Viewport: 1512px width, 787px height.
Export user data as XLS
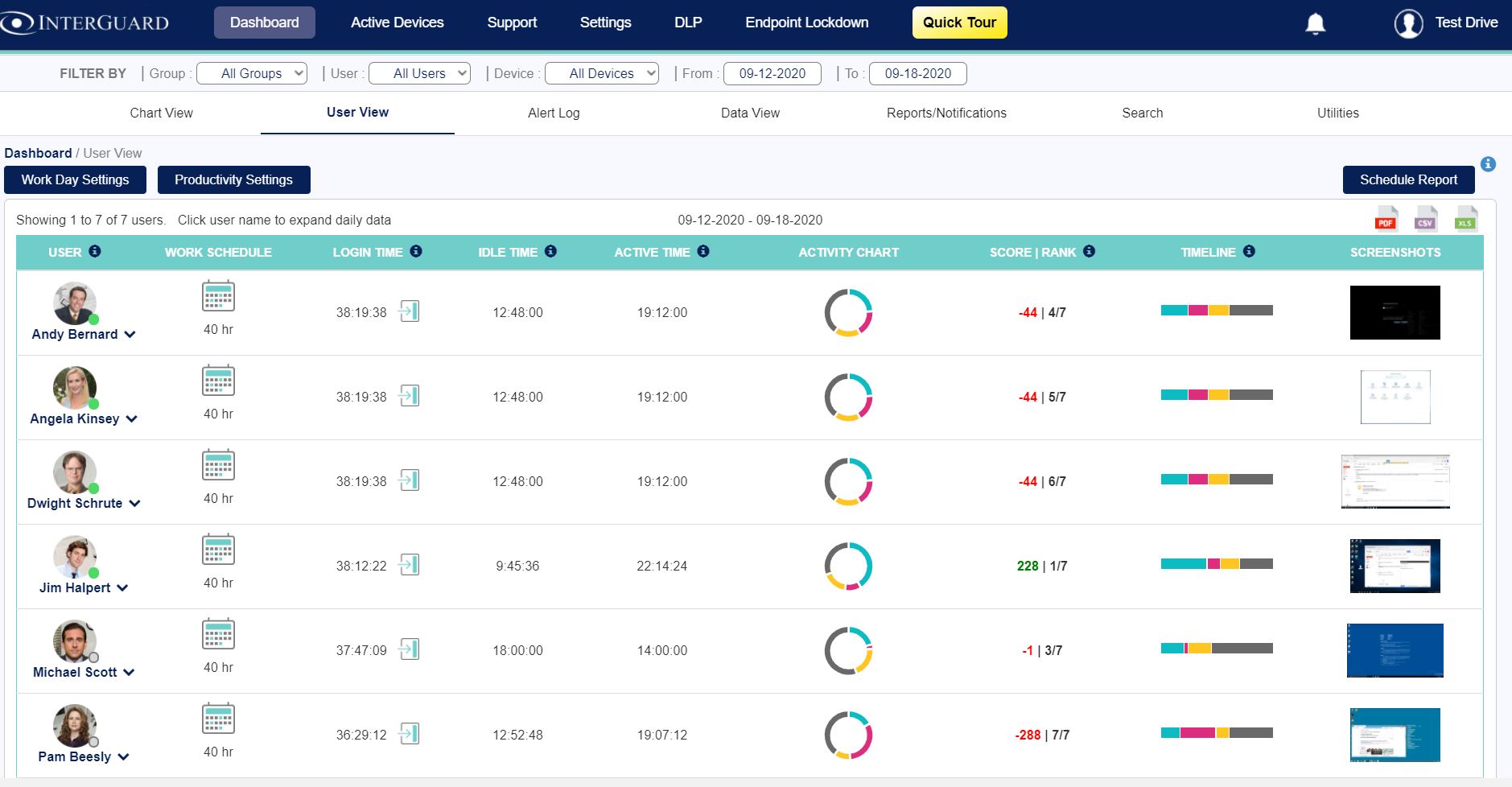point(1465,220)
